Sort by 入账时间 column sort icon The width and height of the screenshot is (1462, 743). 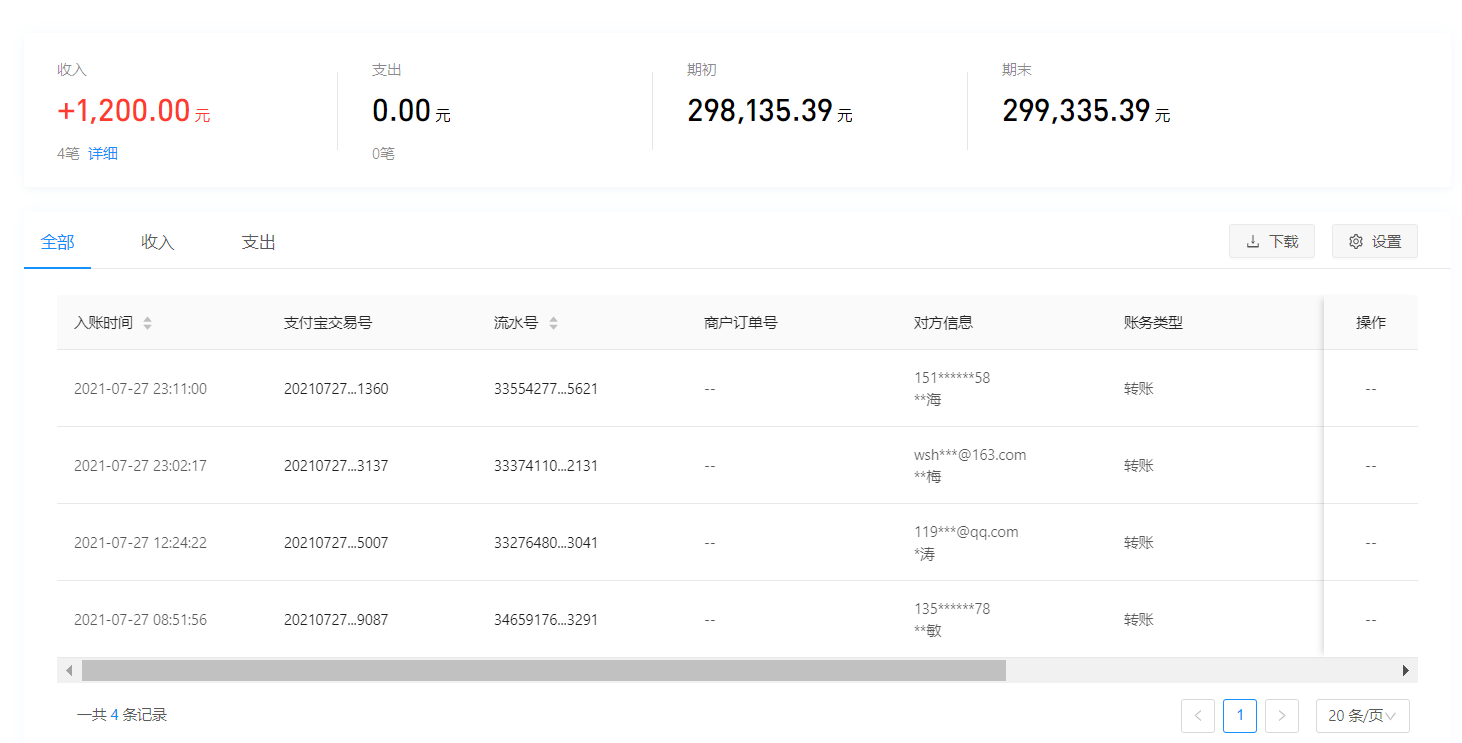click(148, 323)
